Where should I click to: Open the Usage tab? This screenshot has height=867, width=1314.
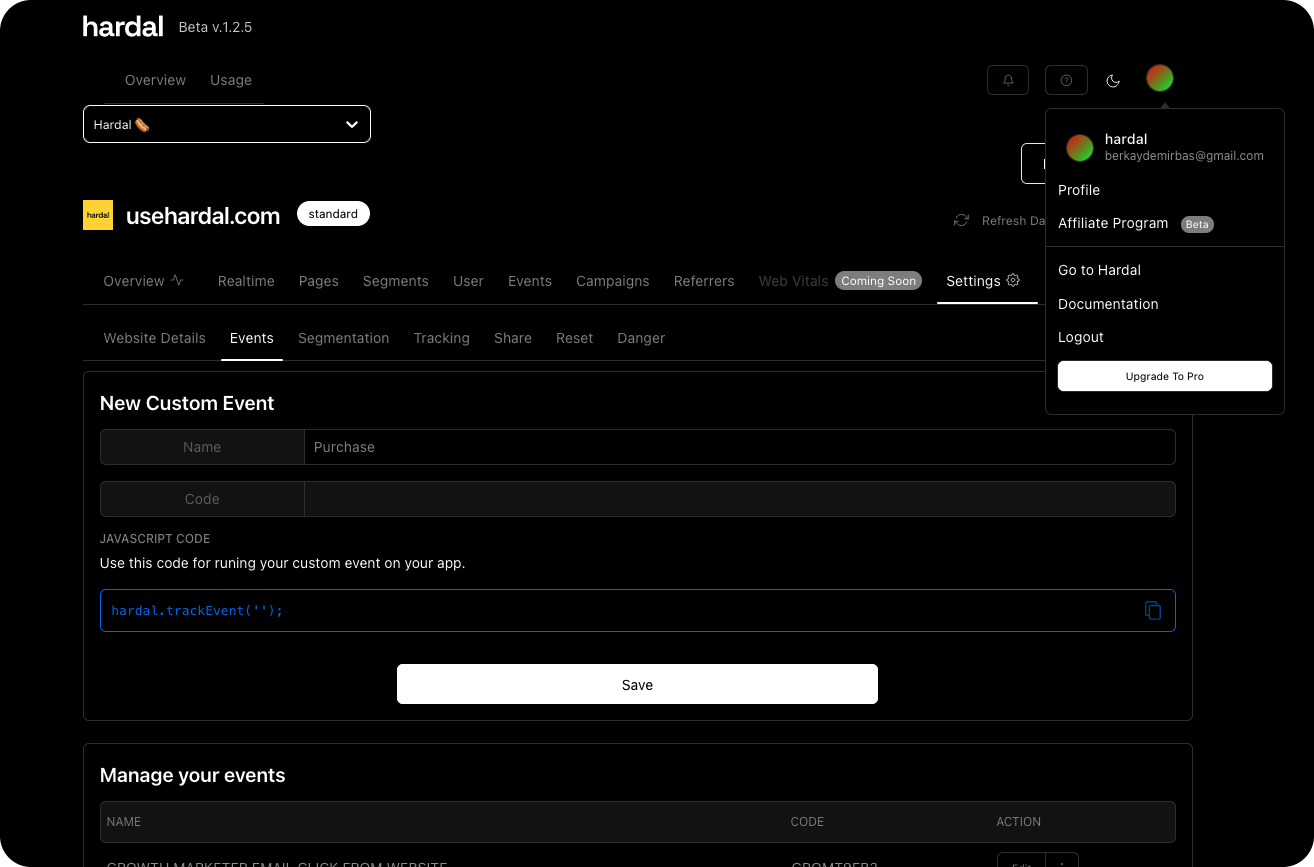[231, 80]
